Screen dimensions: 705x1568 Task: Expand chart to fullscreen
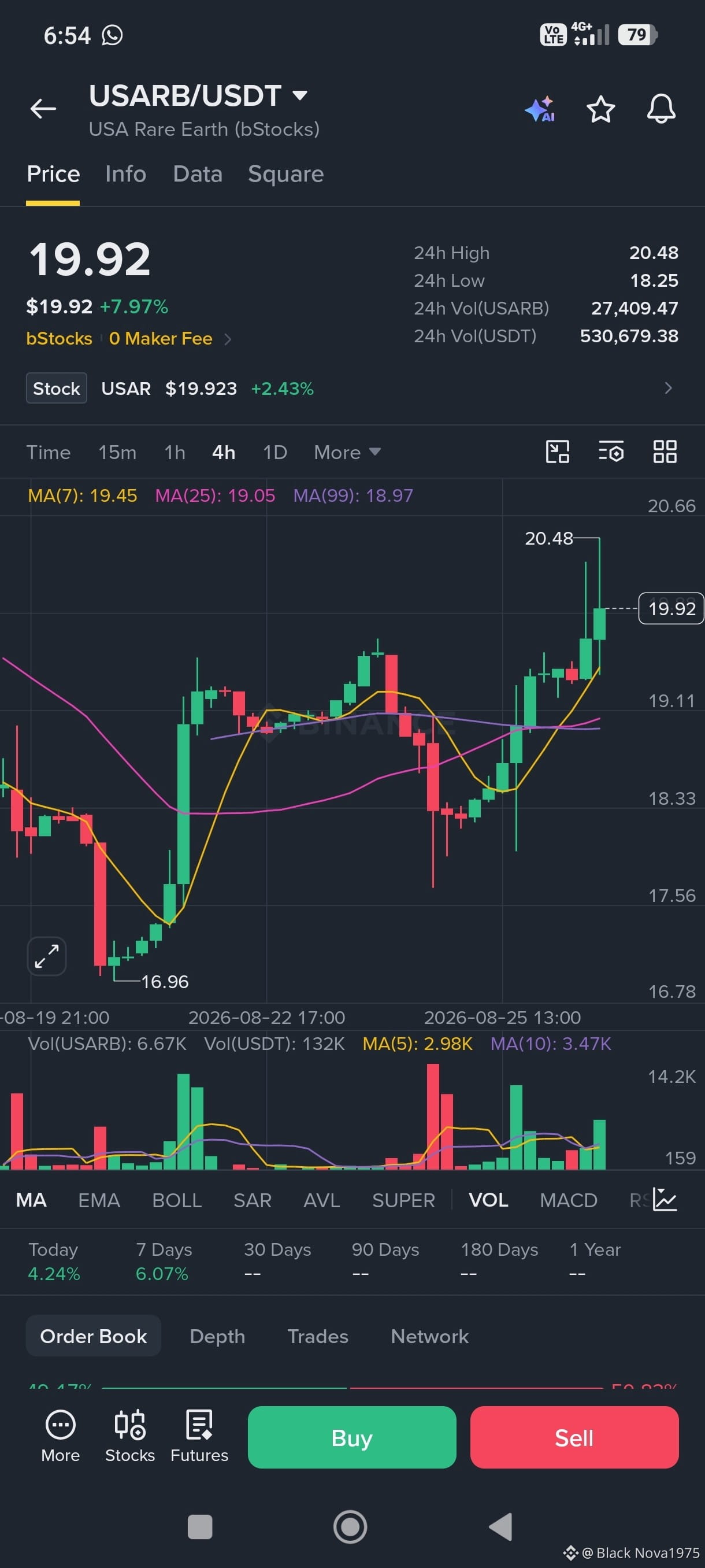tap(47, 956)
